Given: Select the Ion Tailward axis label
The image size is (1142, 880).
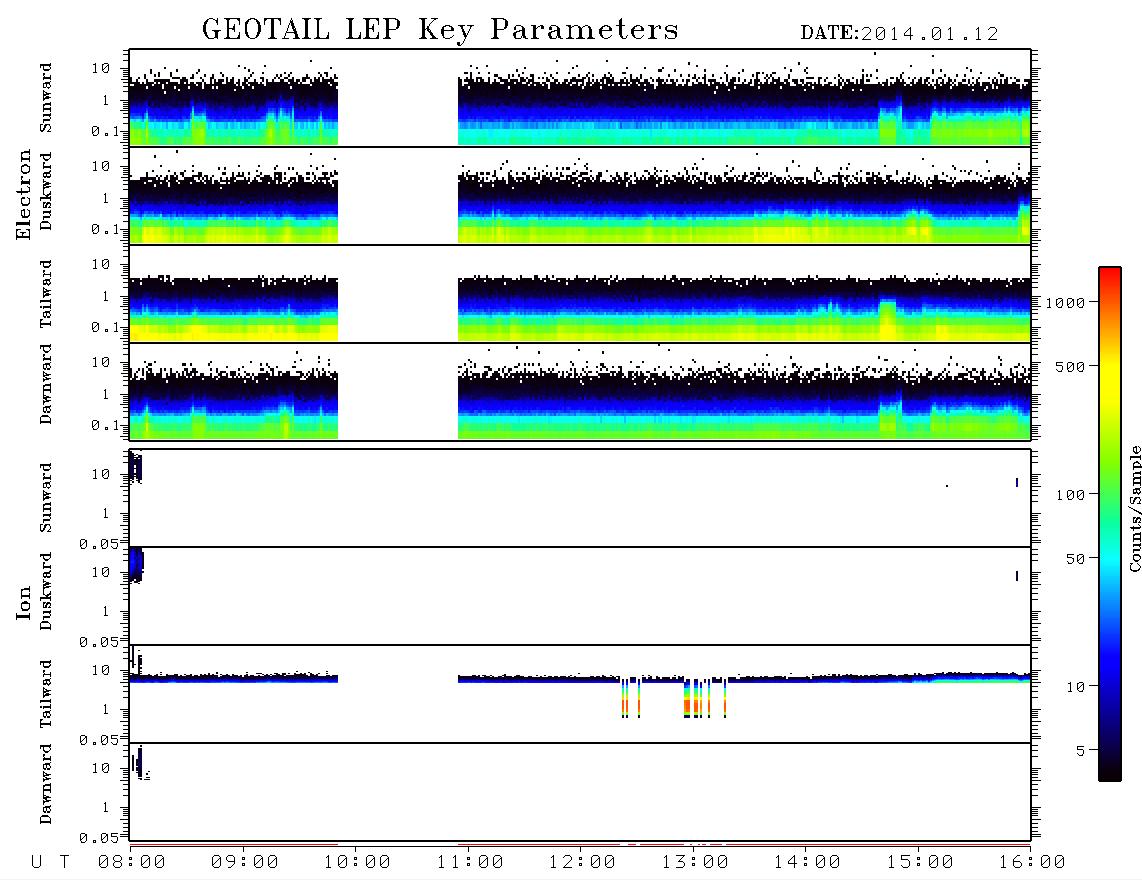Looking at the screenshot, I should click(46, 694).
